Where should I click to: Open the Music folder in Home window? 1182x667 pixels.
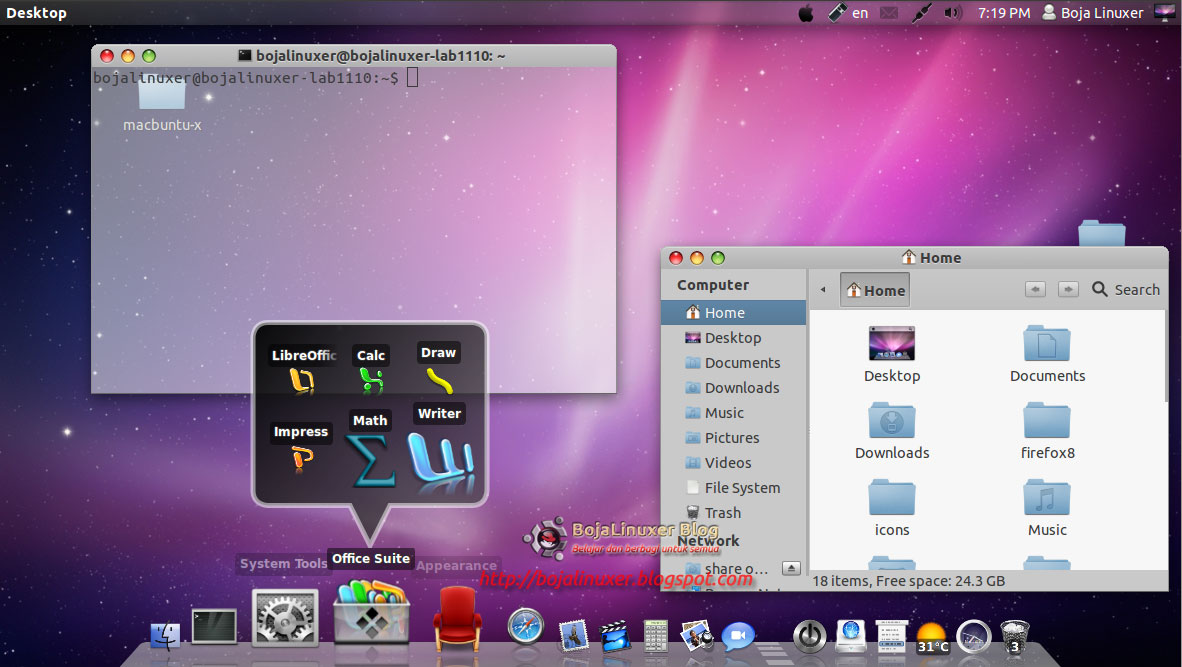pyautogui.click(x=1047, y=508)
